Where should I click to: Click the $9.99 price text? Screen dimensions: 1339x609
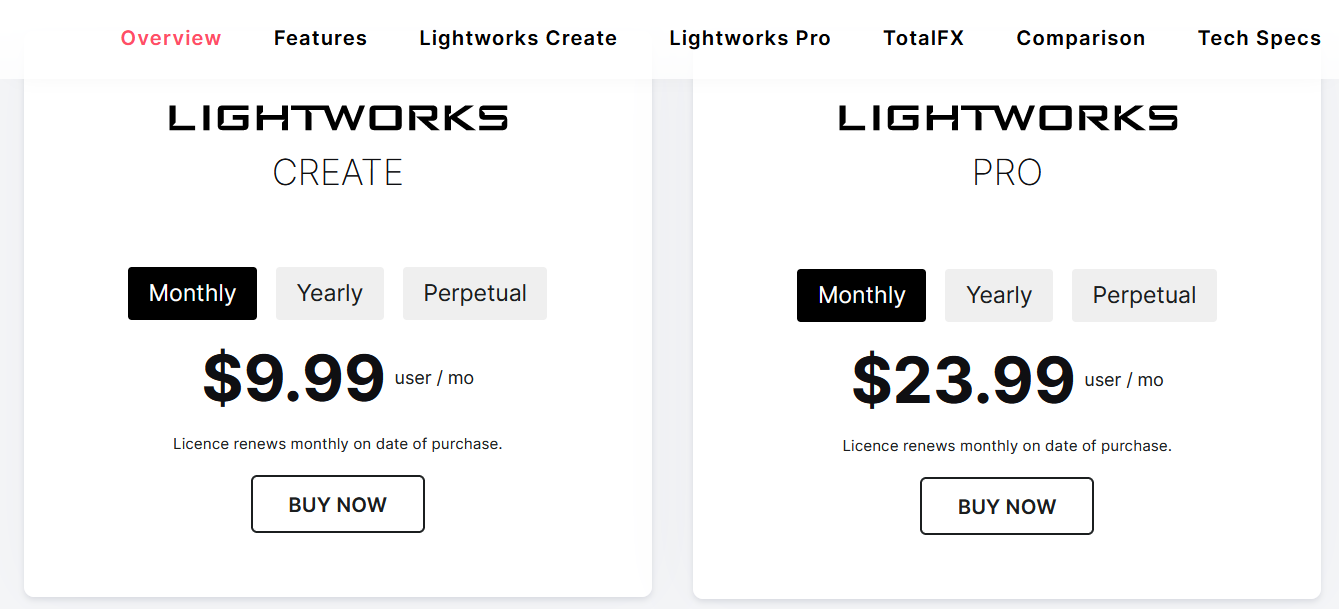pos(293,378)
